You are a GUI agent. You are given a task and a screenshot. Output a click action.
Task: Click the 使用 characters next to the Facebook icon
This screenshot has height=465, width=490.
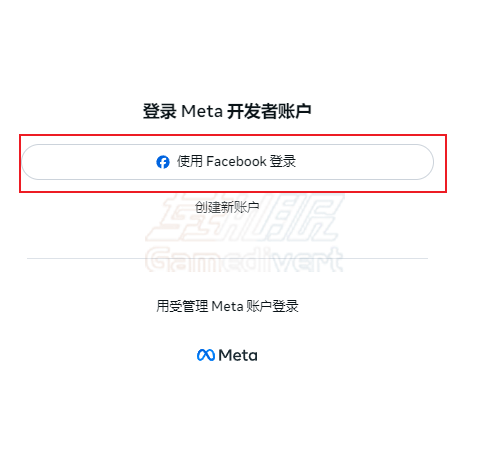[190, 162]
